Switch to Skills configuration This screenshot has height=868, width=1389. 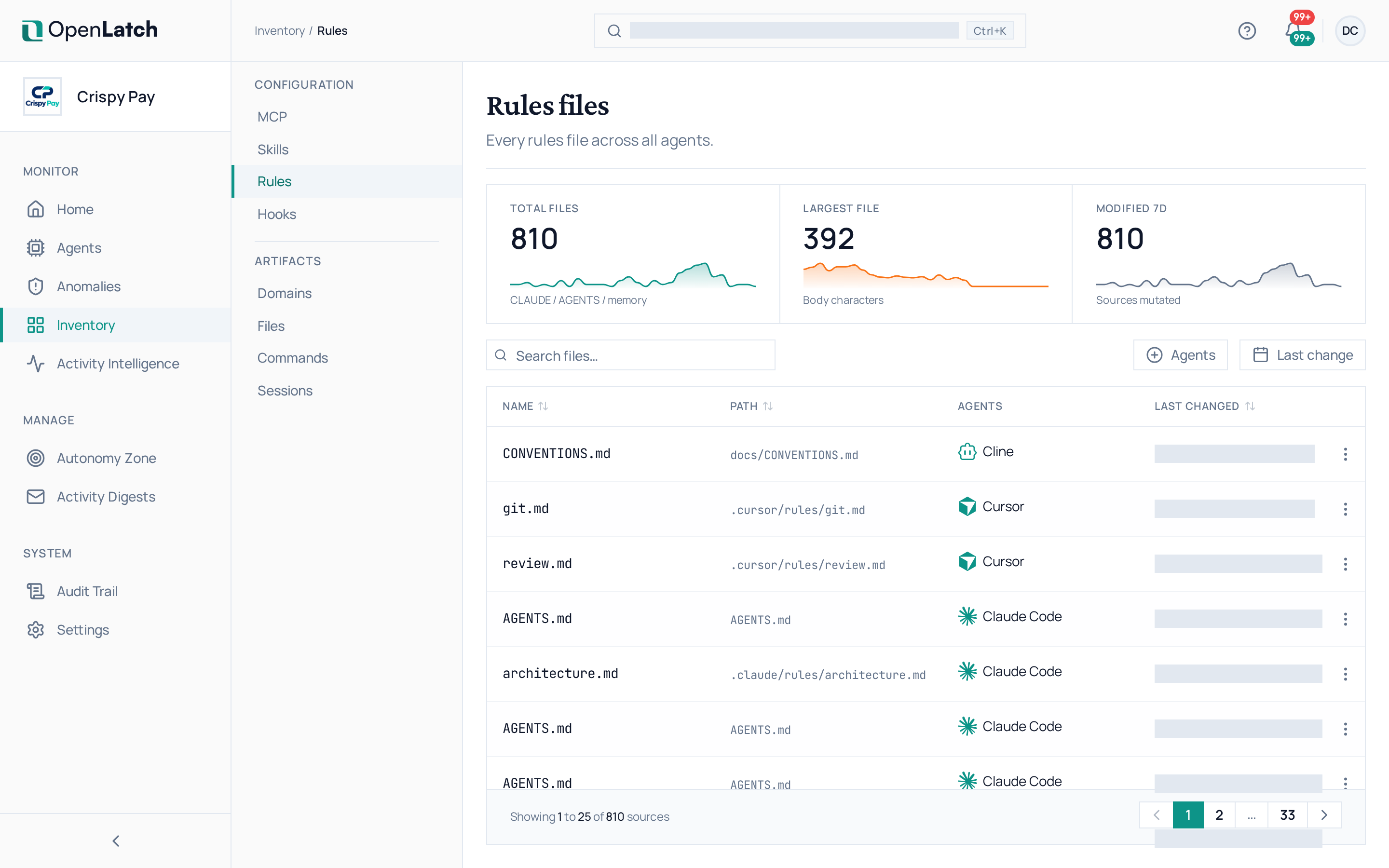[347, 149]
